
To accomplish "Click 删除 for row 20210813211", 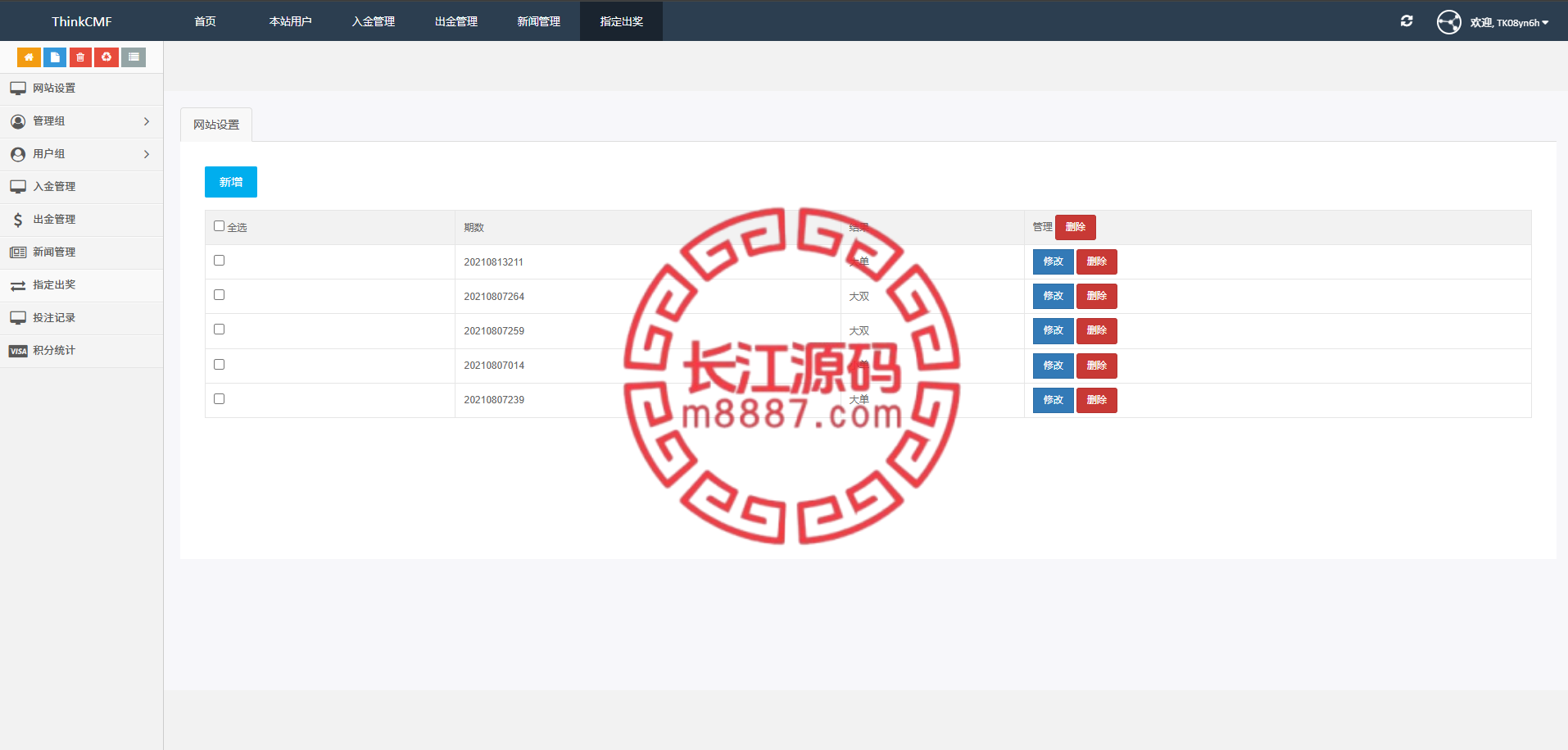I will [1097, 261].
